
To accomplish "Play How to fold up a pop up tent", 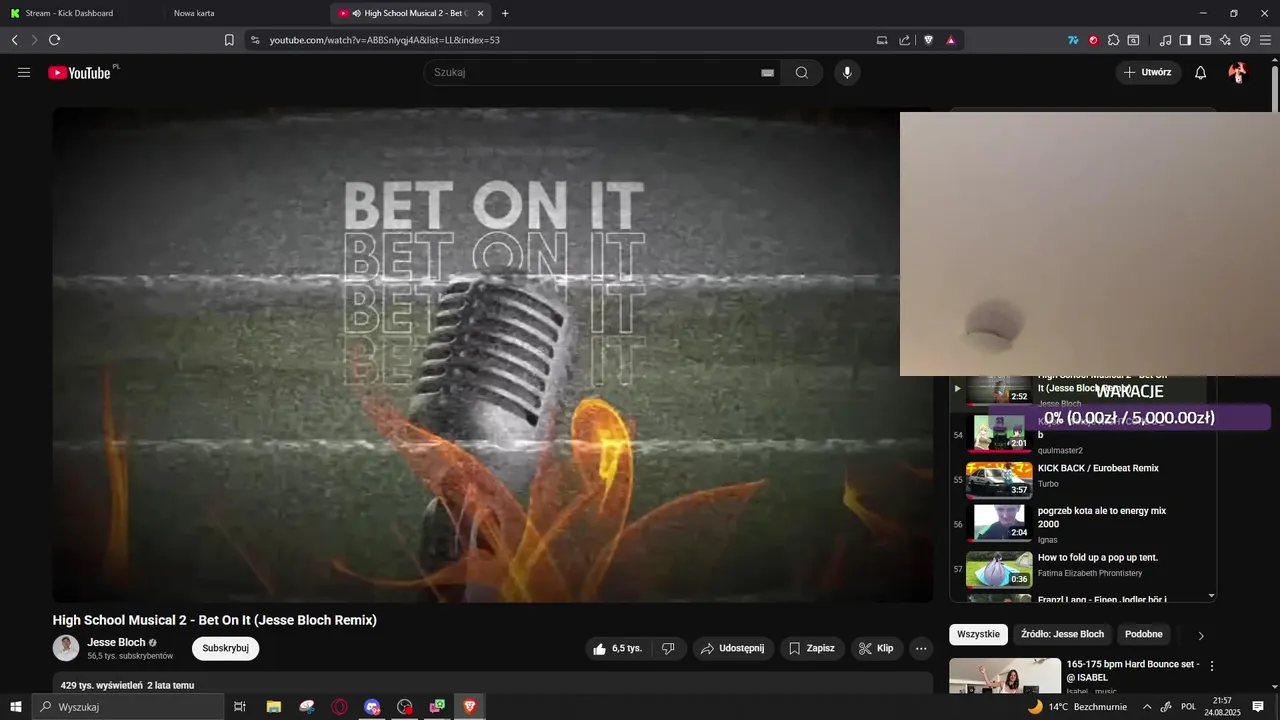I will (x=1085, y=568).
